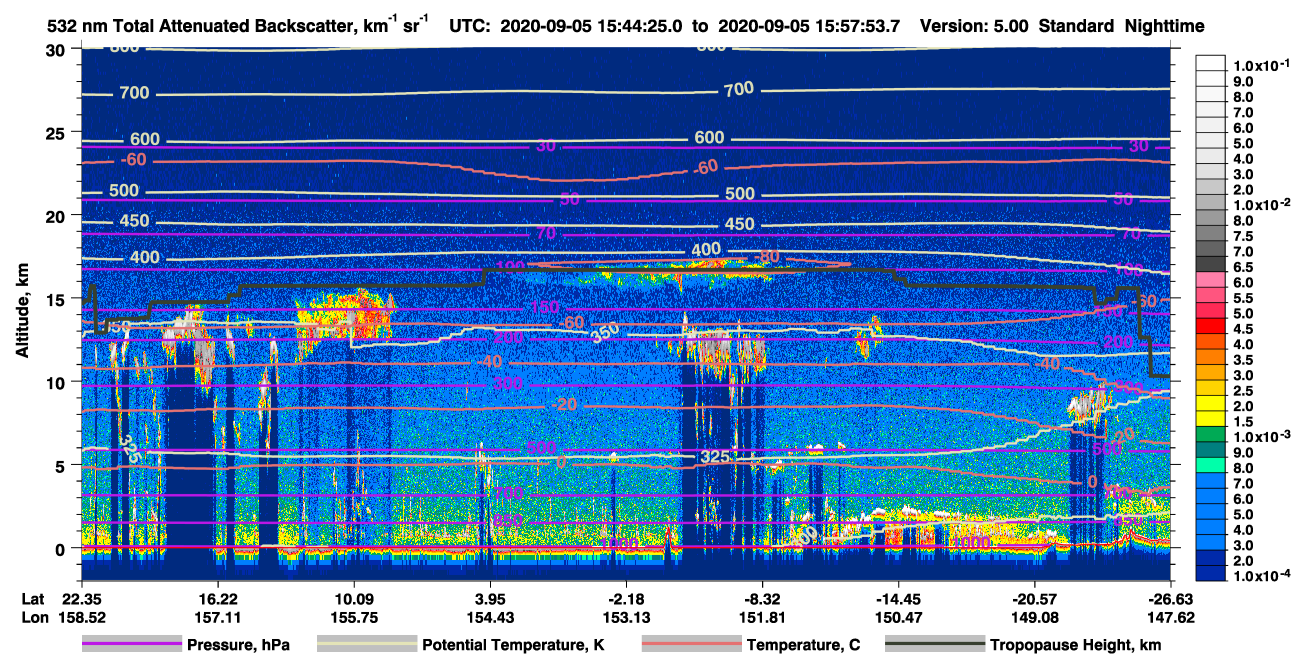This screenshot has height=667, width=1300.
Task: Click colorbar label '1.0x10-4' at bottom
Action: [x=1261, y=577]
